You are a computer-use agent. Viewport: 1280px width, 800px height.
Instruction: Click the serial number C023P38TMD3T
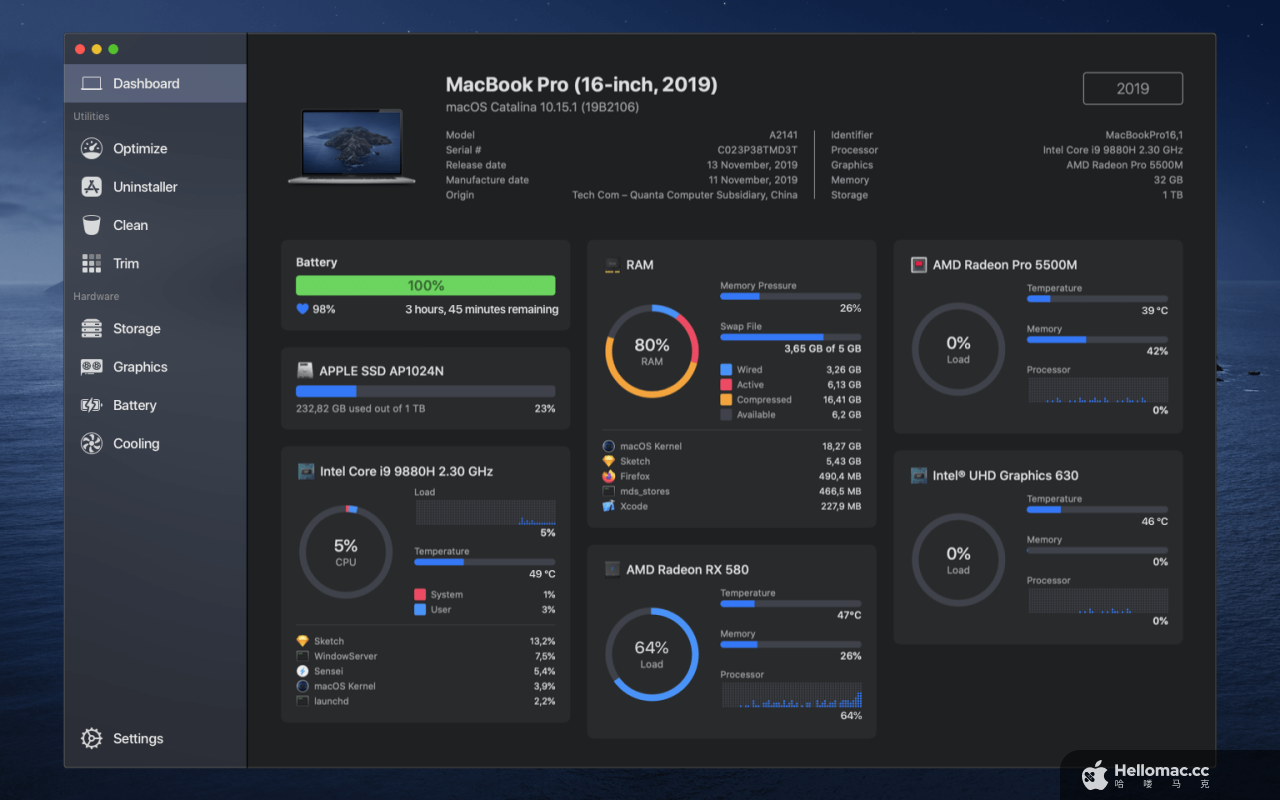pyautogui.click(x=757, y=150)
